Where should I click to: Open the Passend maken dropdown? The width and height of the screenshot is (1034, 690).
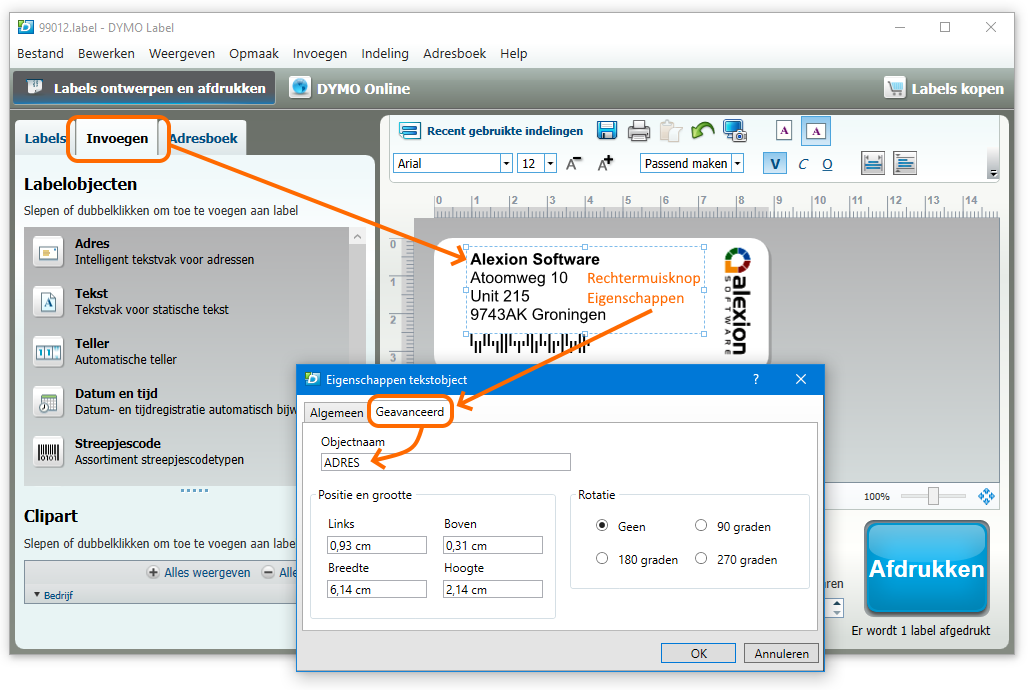(x=737, y=164)
